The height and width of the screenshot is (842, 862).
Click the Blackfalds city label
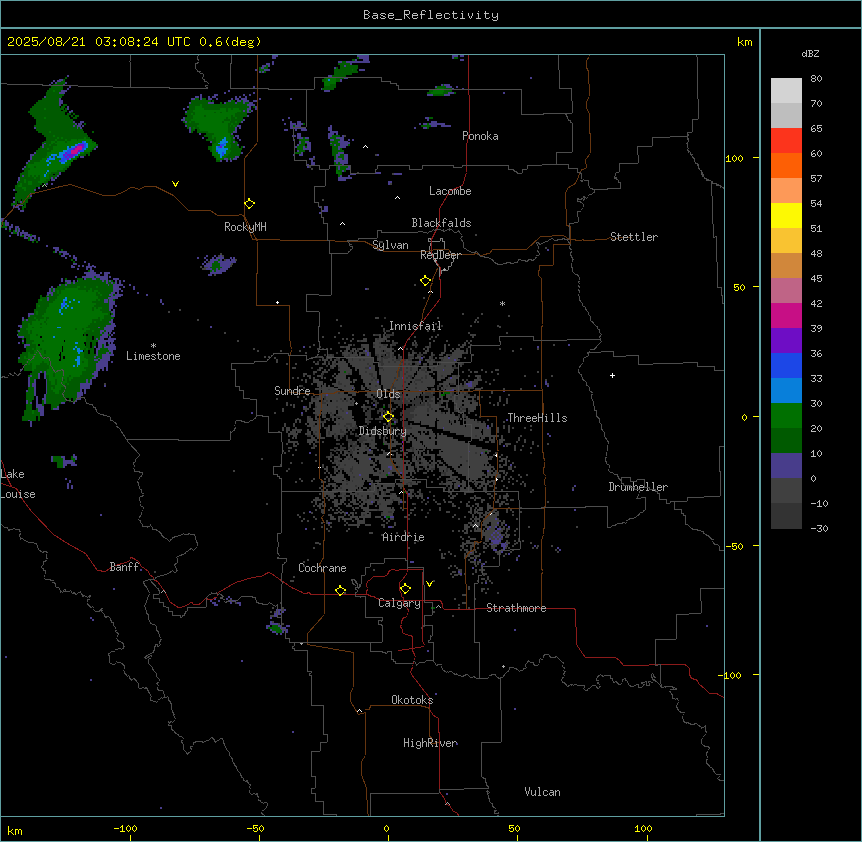pos(441,223)
